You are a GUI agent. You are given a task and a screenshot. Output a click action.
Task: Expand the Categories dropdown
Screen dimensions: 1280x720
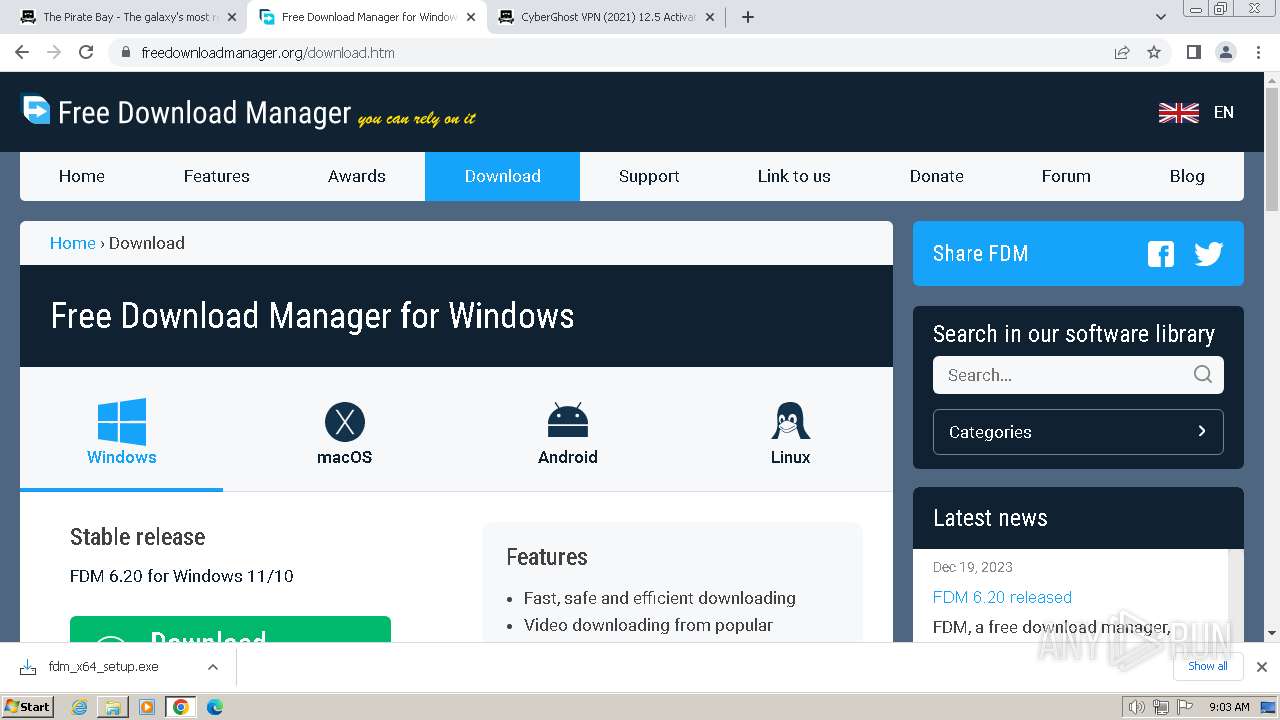(1078, 432)
